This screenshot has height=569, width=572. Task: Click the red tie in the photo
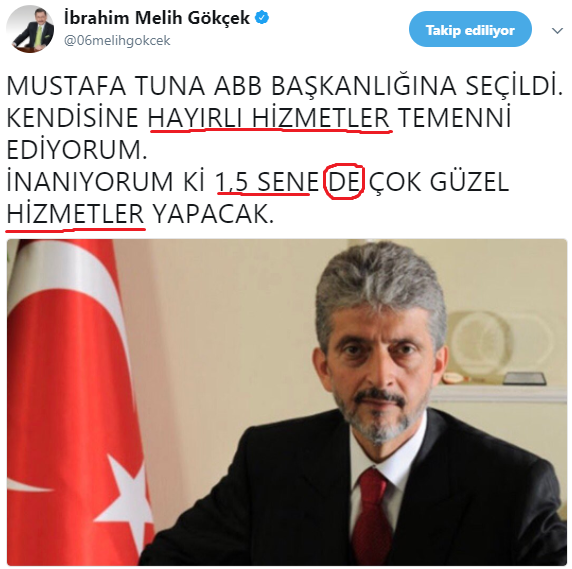[372, 518]
